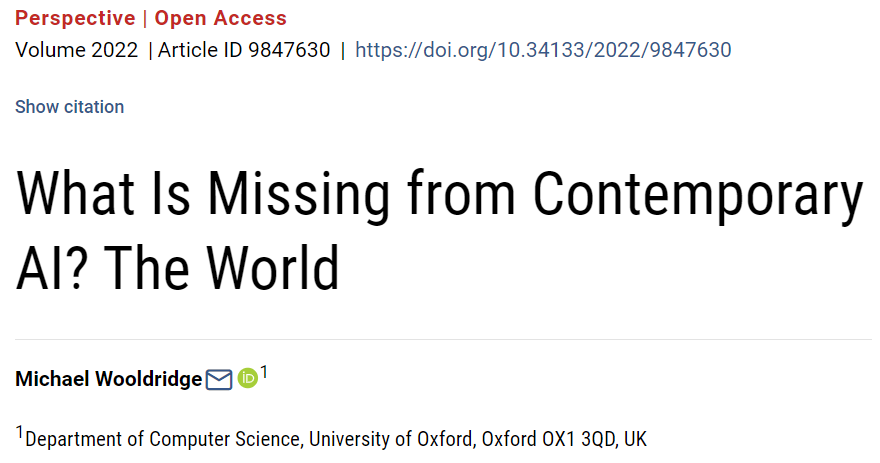The width and height of the screenshot is (880, 463).
Task: Click the superscript 1 after the ORCID icon
Action: coord(264,373)
